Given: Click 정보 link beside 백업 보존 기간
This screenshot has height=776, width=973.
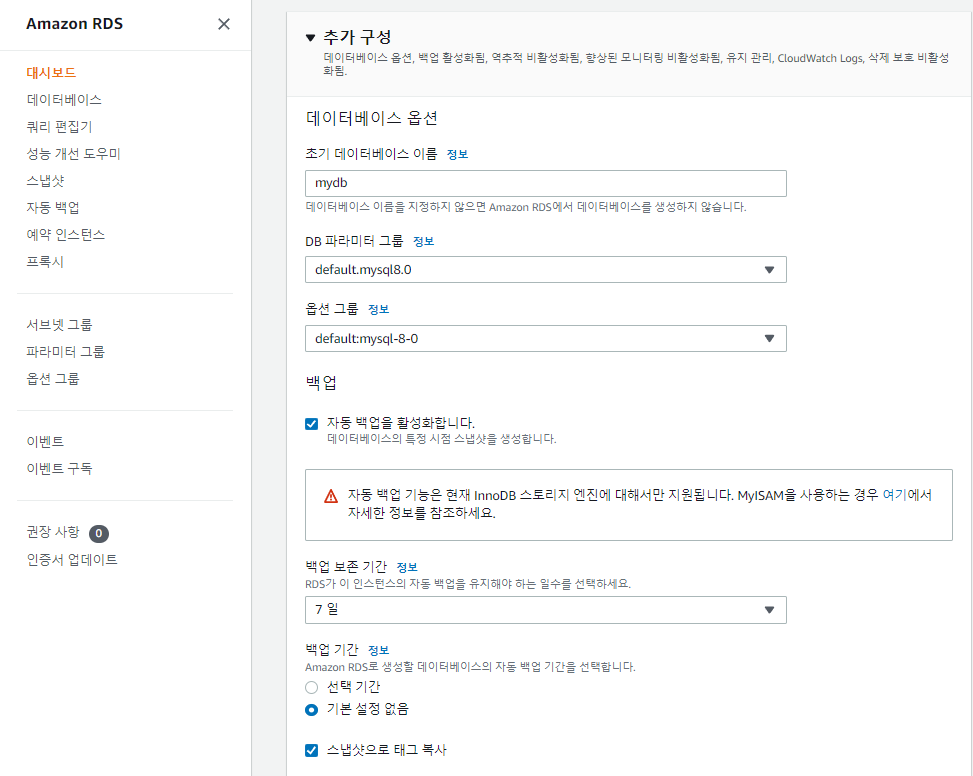Looking at the screenshot, I should tap(407, 568).
